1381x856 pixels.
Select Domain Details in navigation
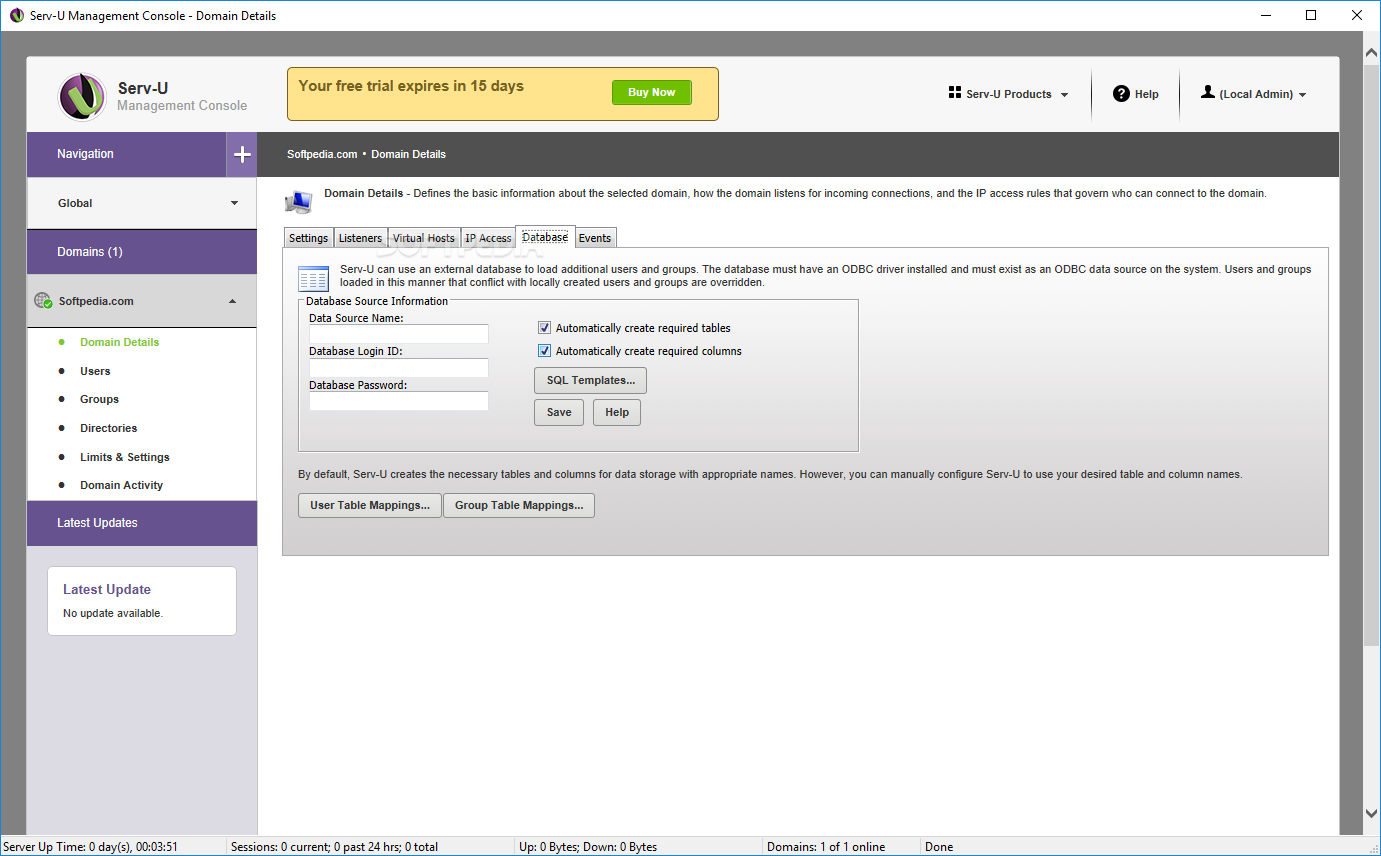tap(120, 342)
